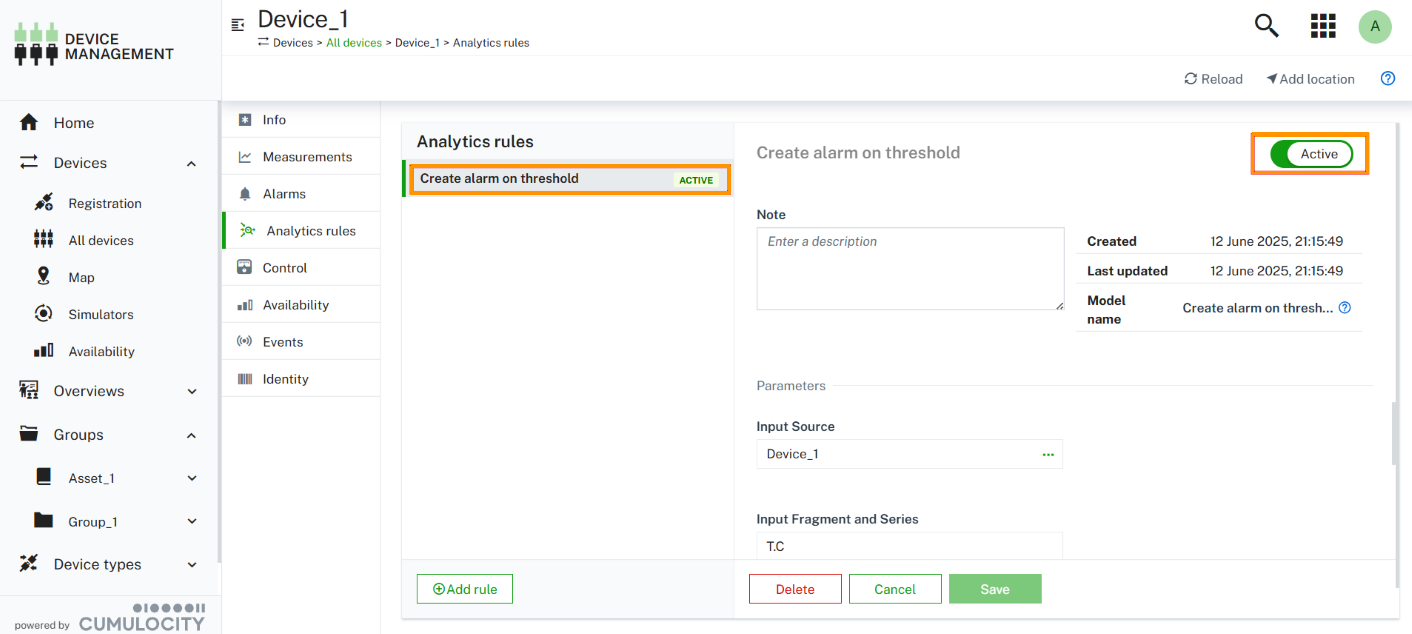Click the Overviews icon
The height and width of the screenshot is (634, 1412).
pos(29,391)
